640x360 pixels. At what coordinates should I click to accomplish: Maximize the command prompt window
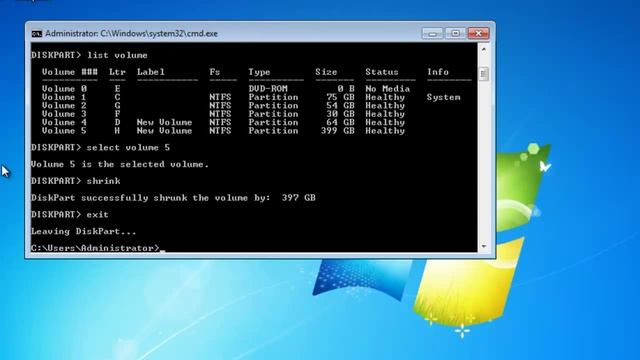tap(455, 33)
